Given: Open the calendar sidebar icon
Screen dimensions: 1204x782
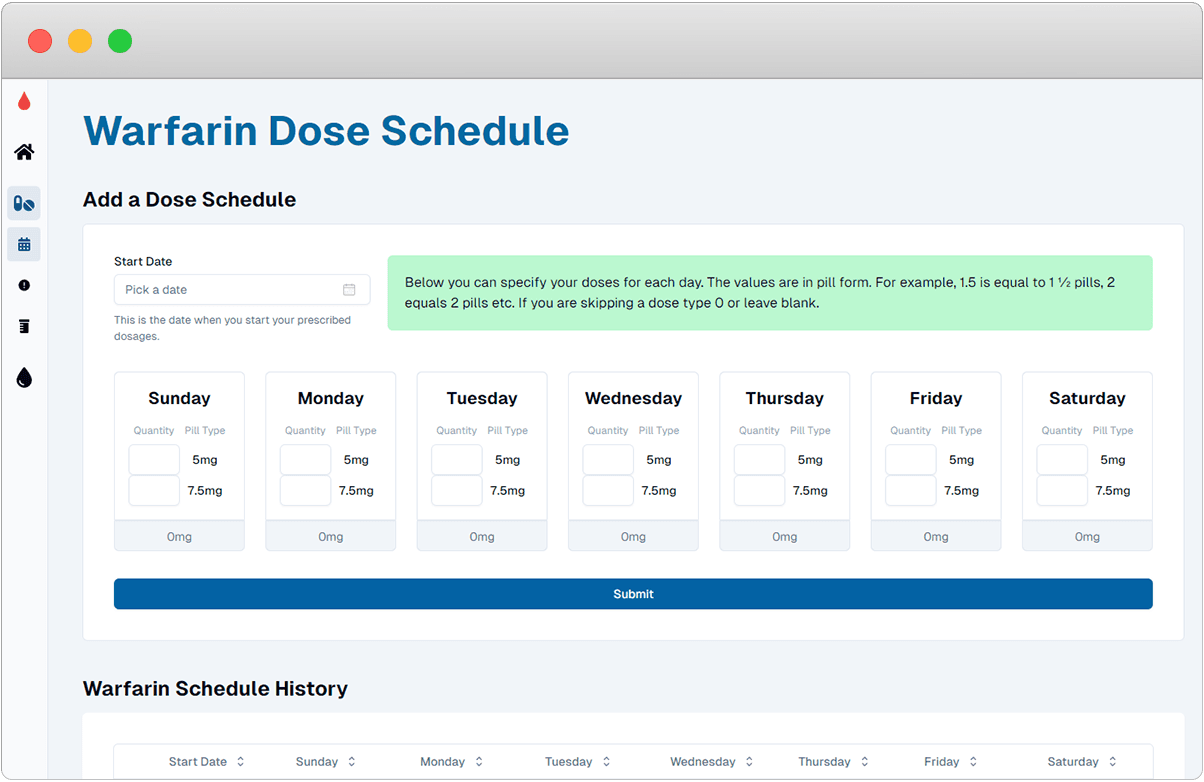Looking at the screenshot, I should [x=24, y=244].
